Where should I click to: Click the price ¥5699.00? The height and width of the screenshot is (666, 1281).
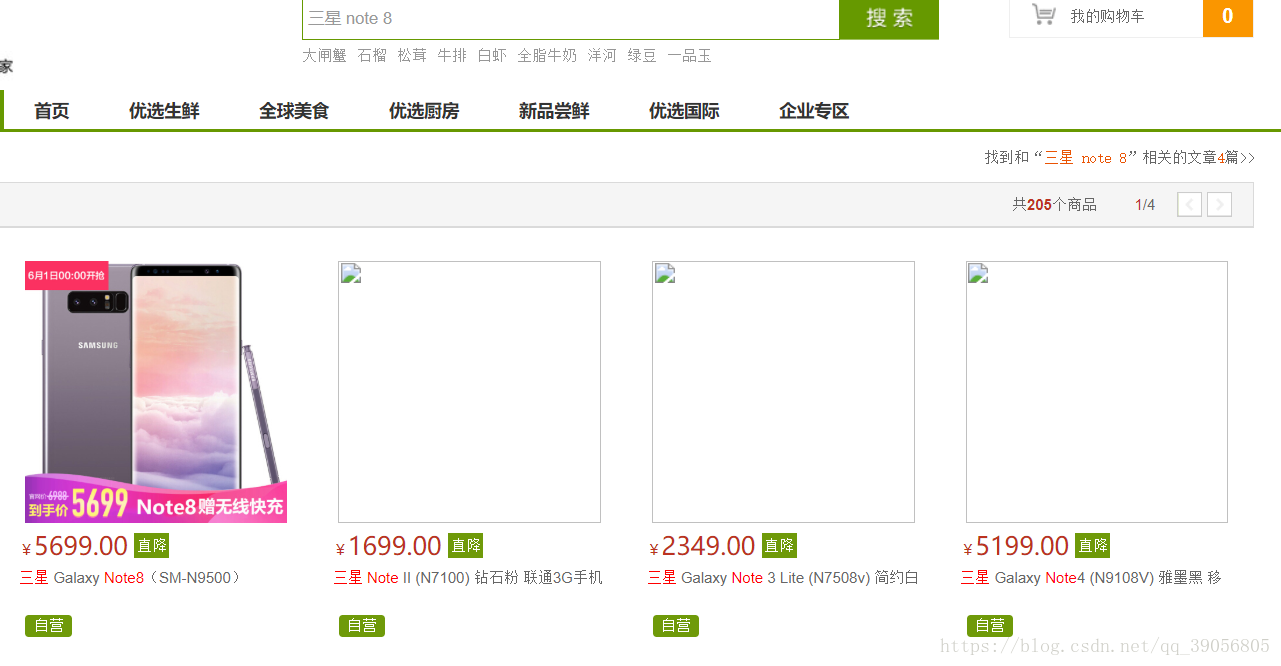click(x=75, y=546)
